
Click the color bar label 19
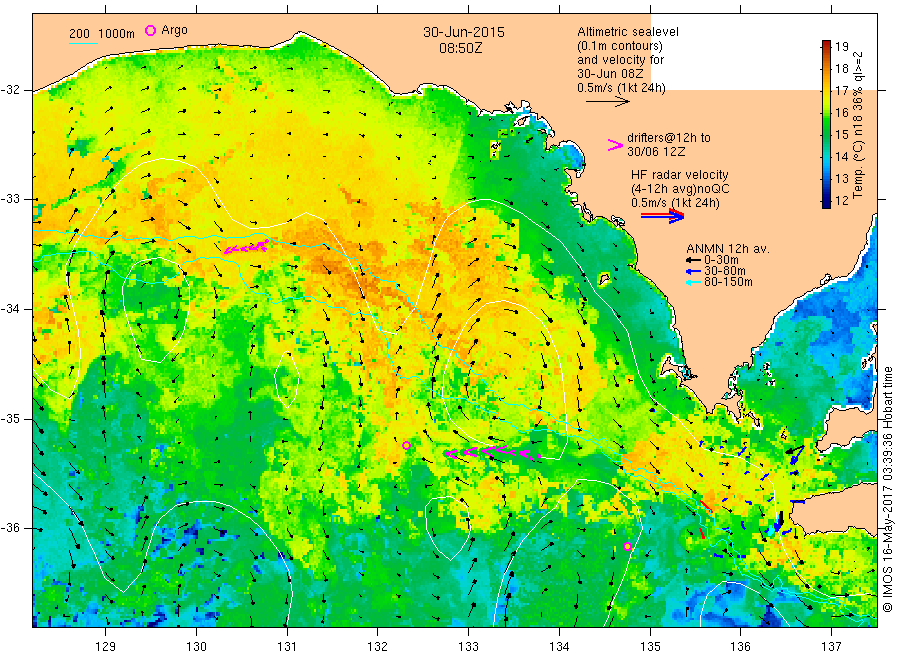click(841, 46)
